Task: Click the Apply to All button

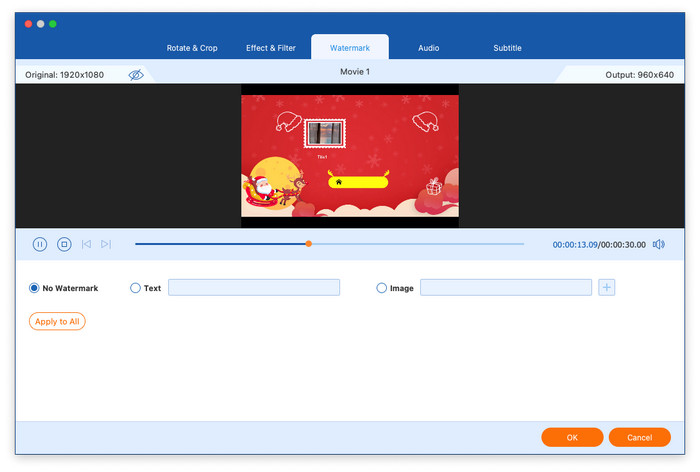Action: pyautogui.click(x=57, y=321)
